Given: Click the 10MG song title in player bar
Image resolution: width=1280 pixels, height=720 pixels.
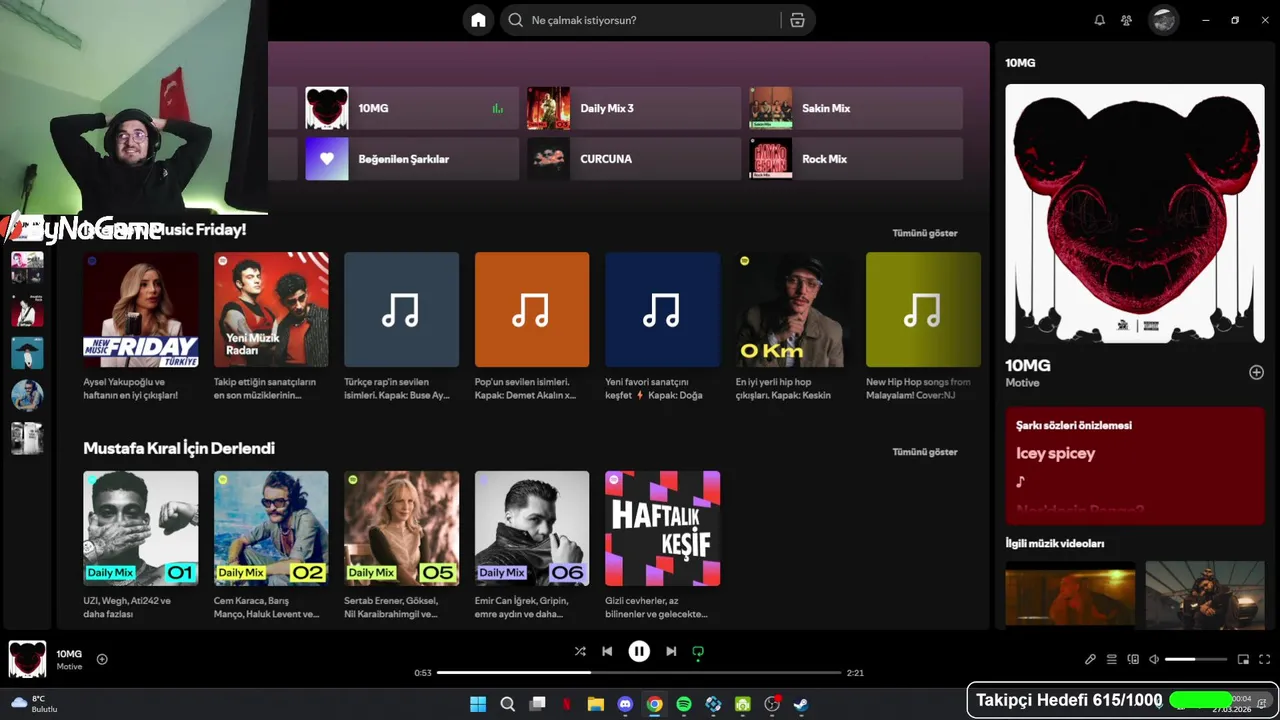Looking at the screenshot, I should [x=69, y=654].
